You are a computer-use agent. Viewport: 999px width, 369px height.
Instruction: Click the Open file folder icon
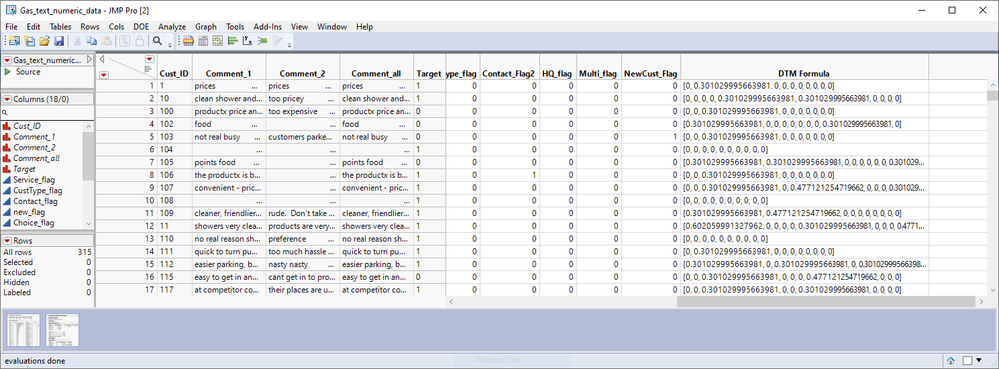(44, 41)
